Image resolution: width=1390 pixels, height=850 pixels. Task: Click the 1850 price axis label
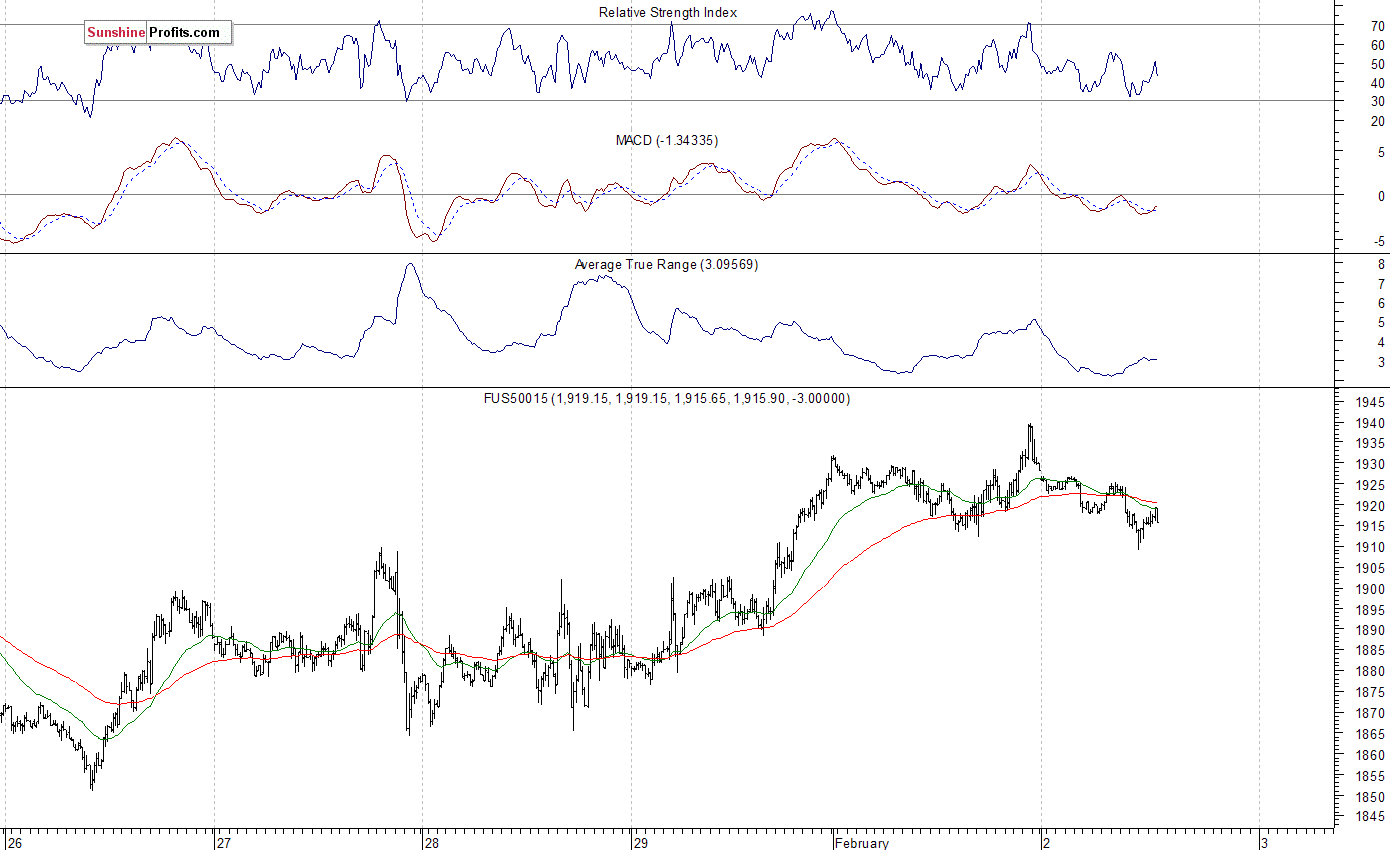[1370, 797]
